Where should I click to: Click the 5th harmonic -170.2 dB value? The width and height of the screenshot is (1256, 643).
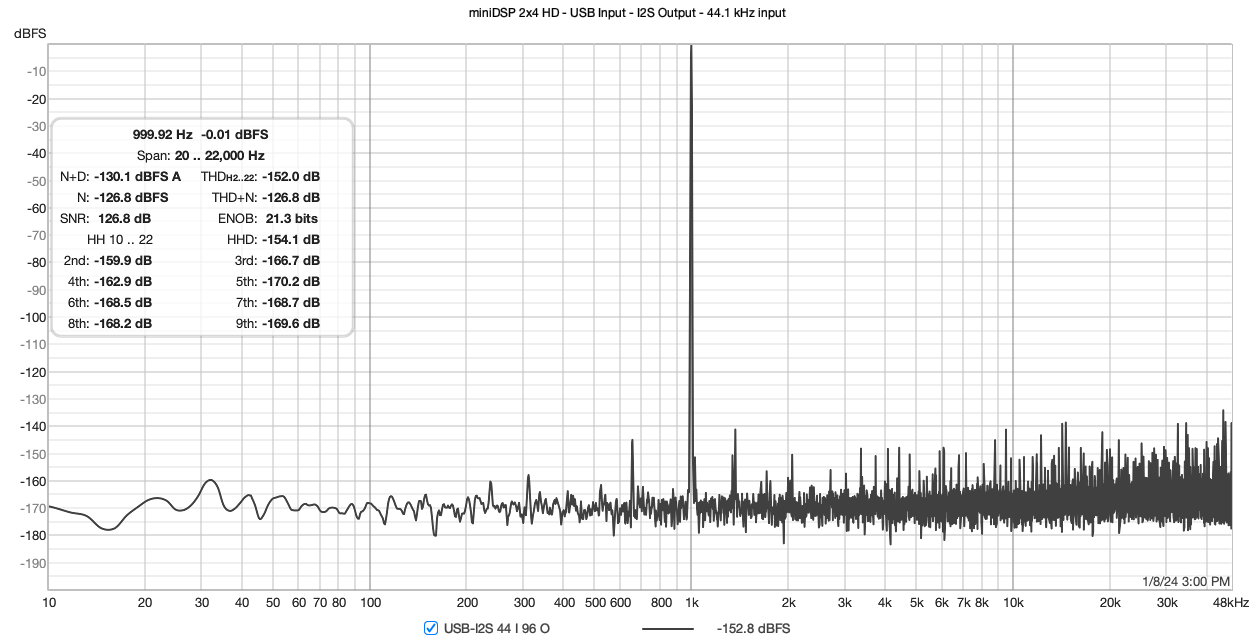coord(293,281)
